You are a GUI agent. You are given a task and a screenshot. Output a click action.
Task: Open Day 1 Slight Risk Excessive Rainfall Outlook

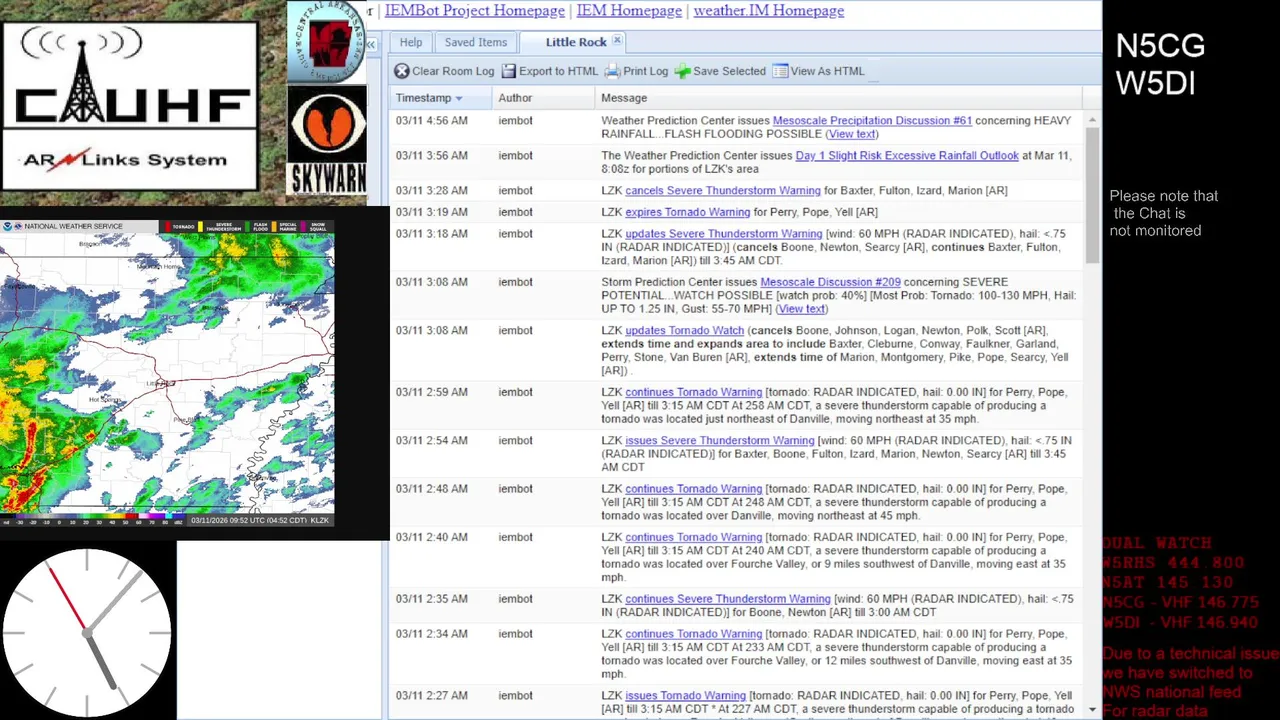(x=907, y=155)
